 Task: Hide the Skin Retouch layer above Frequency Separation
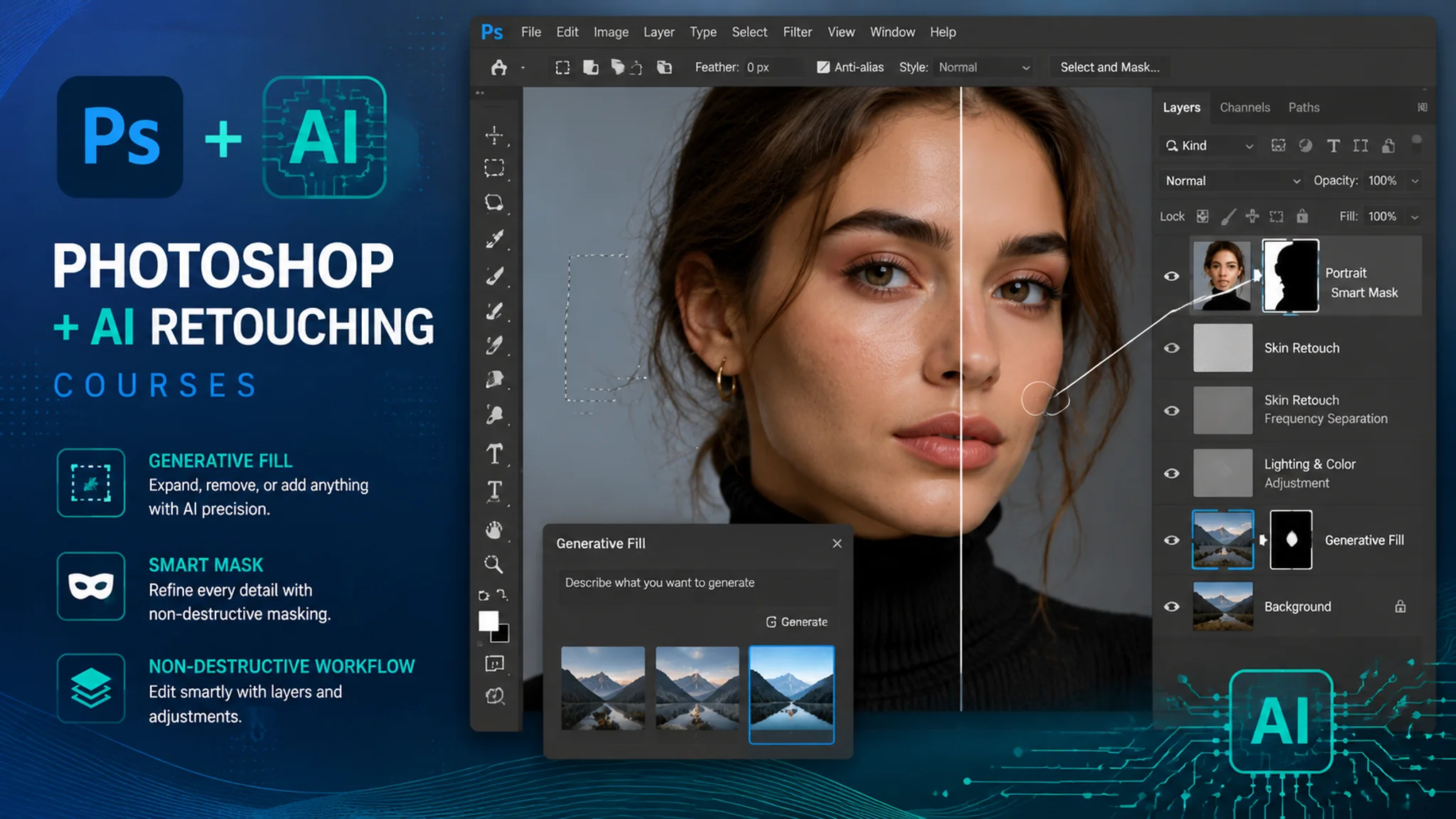[x=1172, y=348]
